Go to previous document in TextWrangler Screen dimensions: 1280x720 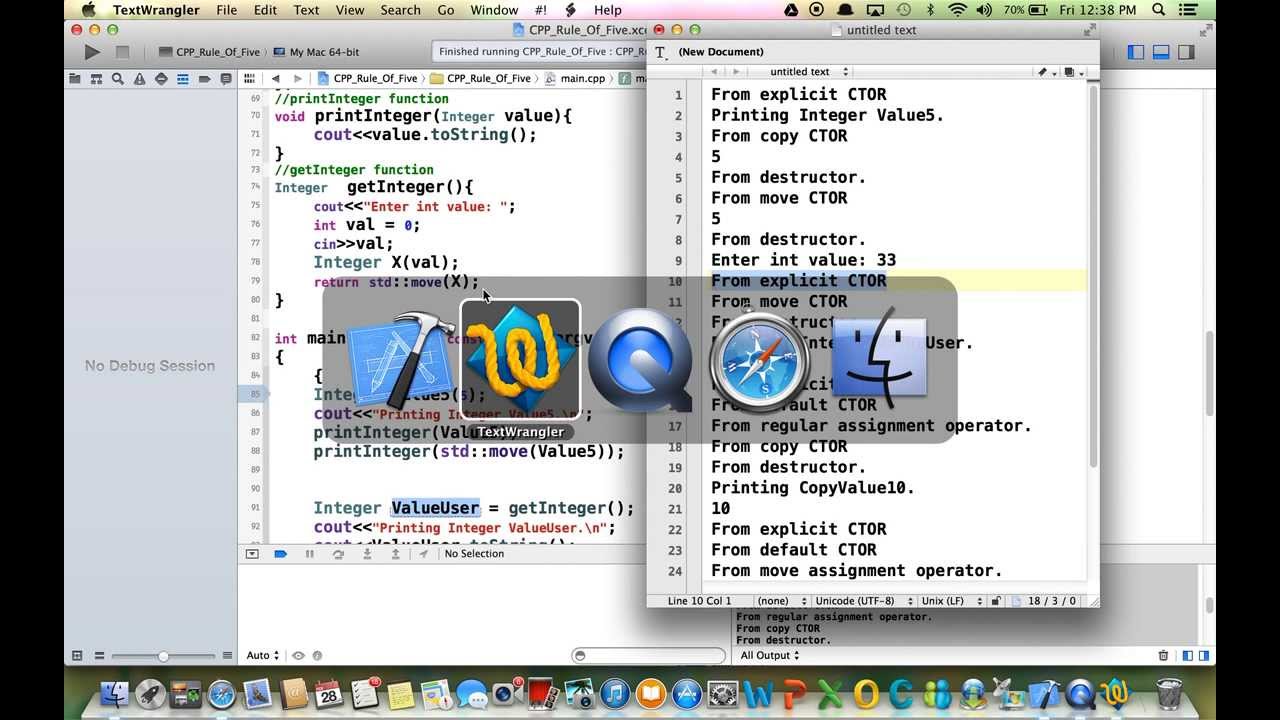tap(714, 72)
